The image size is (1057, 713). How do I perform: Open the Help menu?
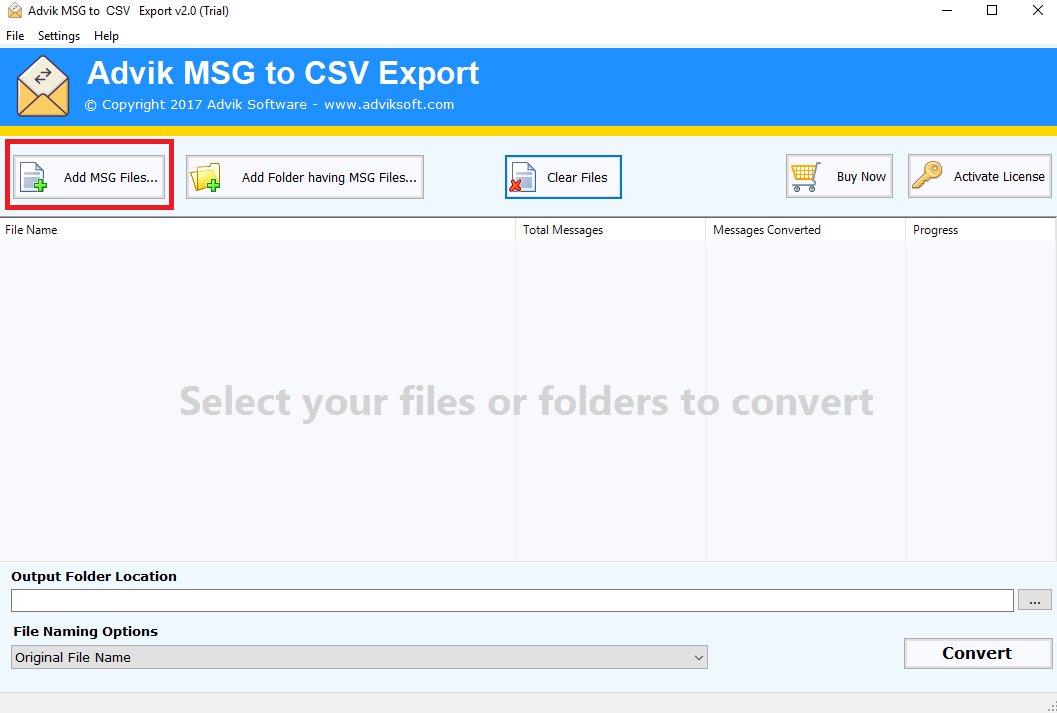click(107, 36)
